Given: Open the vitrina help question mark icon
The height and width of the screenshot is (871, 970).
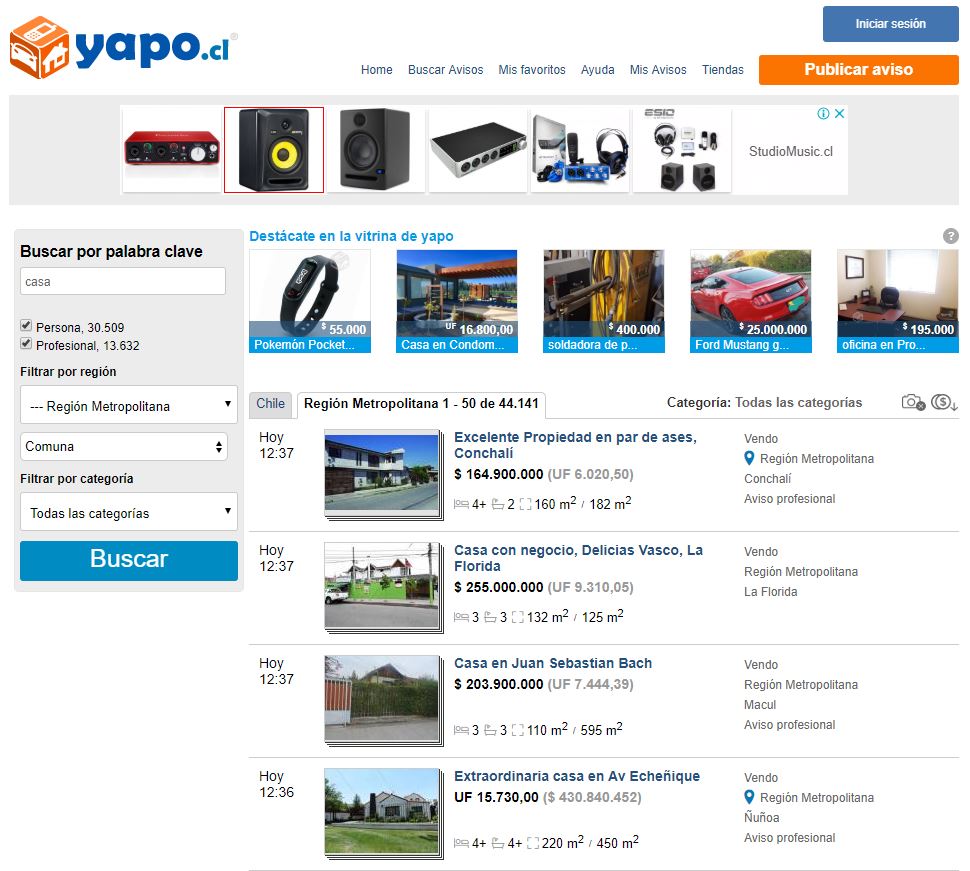Looking at the screenshot, I should [x=950, y=236].
